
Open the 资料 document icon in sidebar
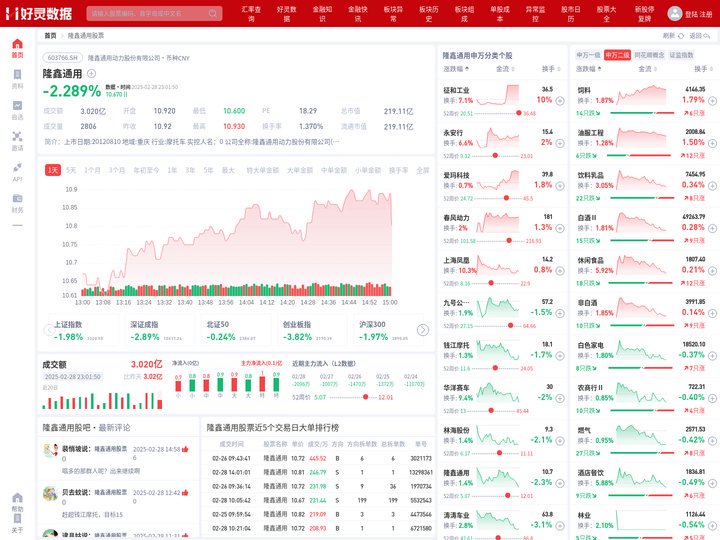coord(17,75)
